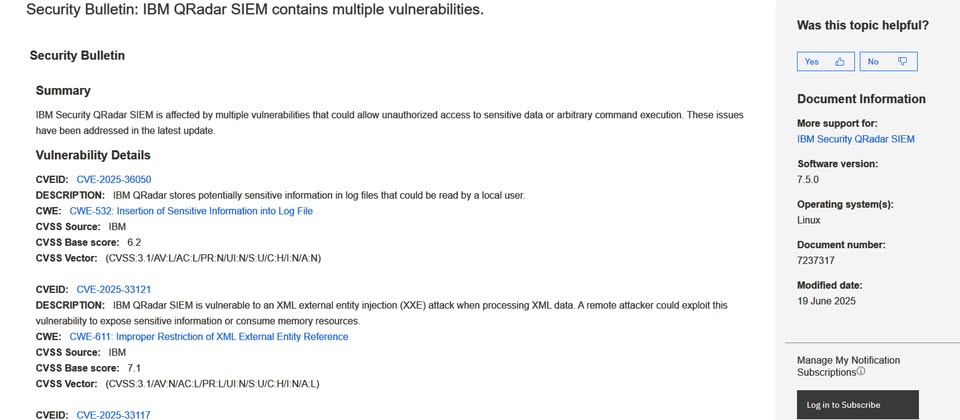Open CWE-611 XML External Entity Reference link
The width and height of the screenshot is (960, 420).
209,336
